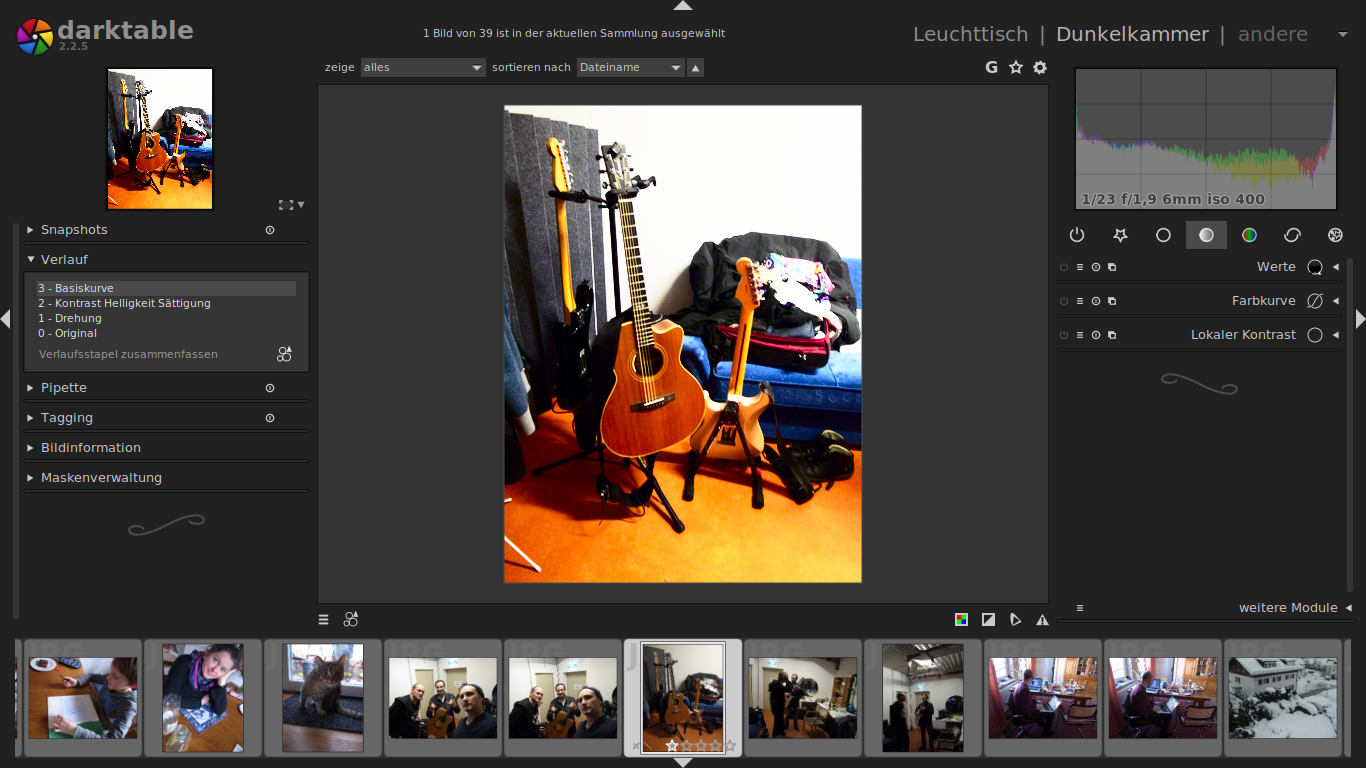Expand the Werte module arrow
The height and width of the screenshot is (768, 1366).
tap(1336, 267)
